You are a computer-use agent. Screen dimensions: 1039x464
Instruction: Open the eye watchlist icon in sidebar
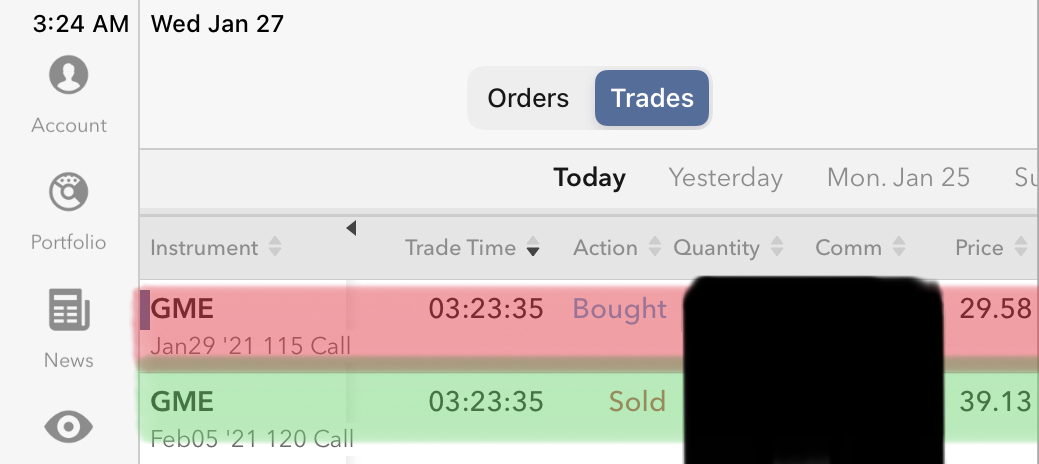click(68, 428)
